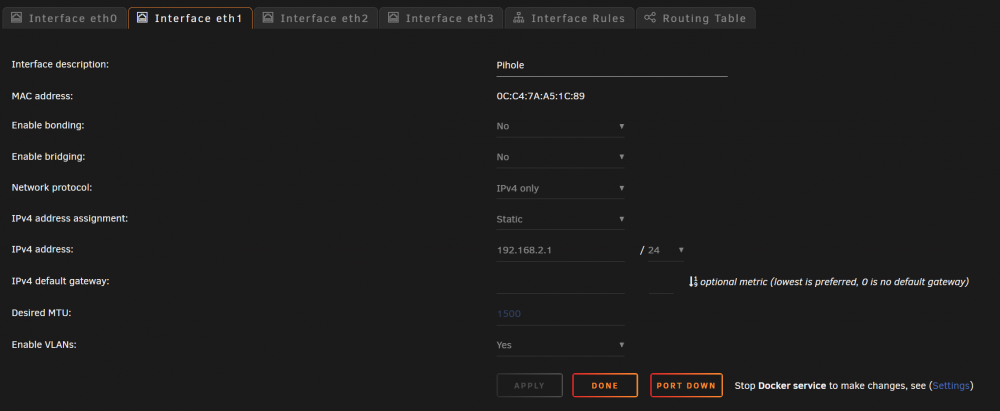Click the 'Desired MTU:' label
This screenshot has width=1000, height=411.
click(x=41, y=313)
